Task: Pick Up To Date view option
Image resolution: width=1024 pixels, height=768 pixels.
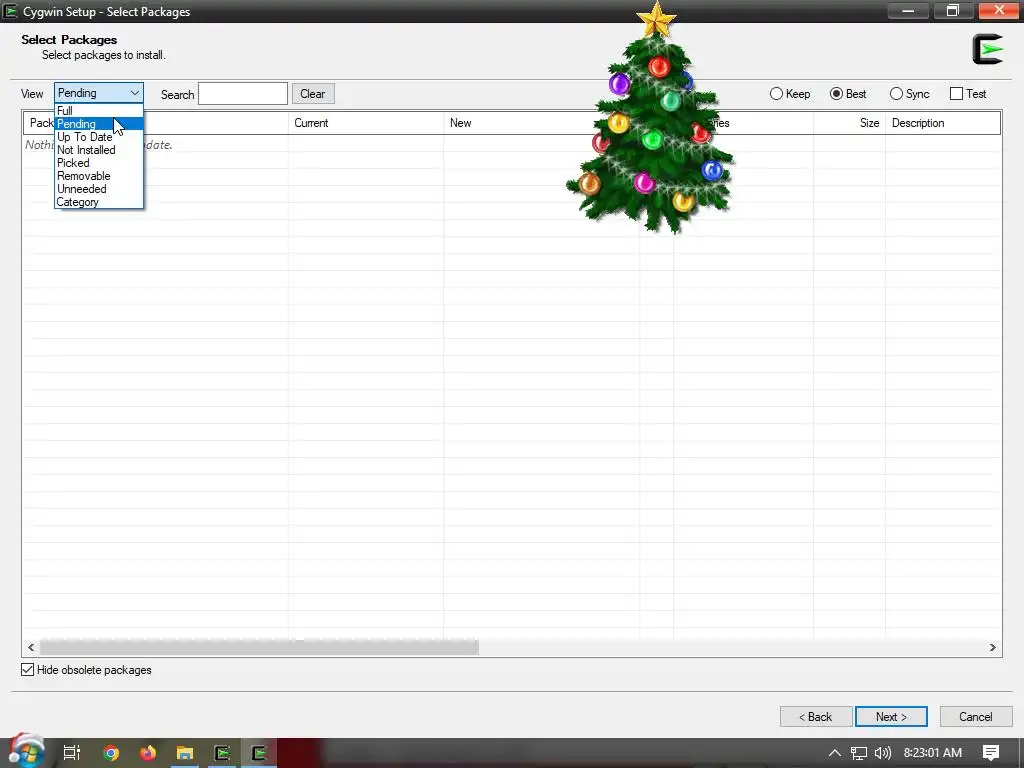Action: click(x=99, y=136)
